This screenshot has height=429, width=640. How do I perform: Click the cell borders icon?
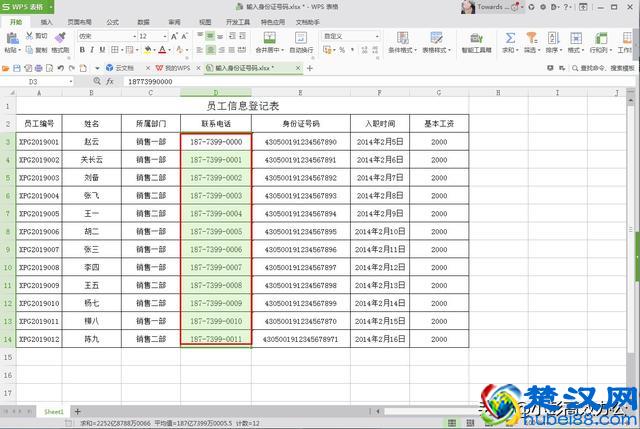115,50
